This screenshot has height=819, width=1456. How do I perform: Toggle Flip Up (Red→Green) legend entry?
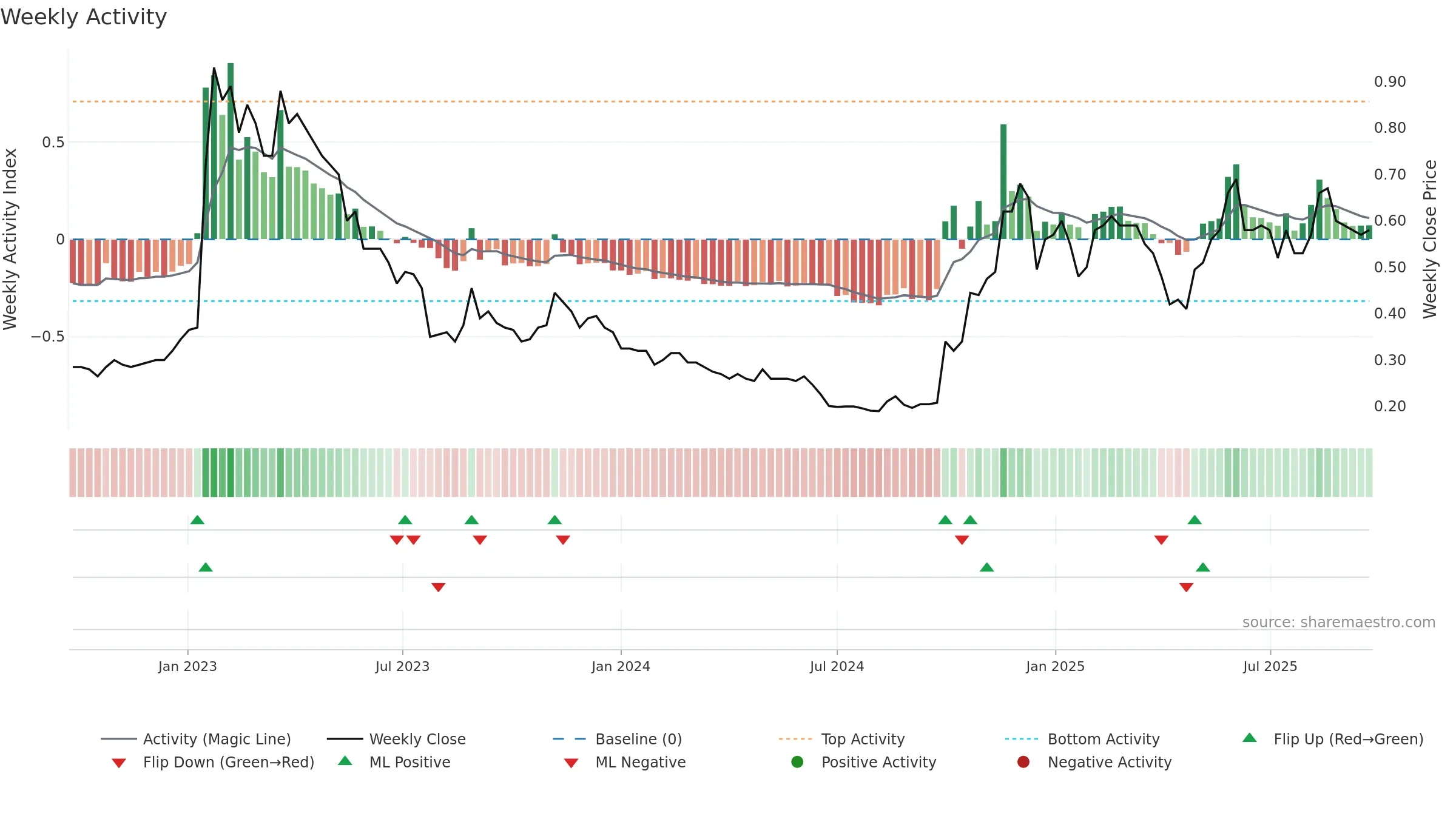pos(1333,739)
